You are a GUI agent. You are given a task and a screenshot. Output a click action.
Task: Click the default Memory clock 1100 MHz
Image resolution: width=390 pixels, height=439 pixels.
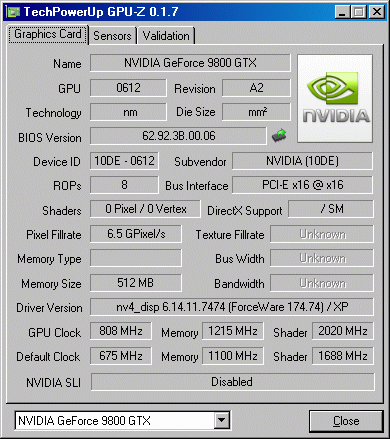233,356
